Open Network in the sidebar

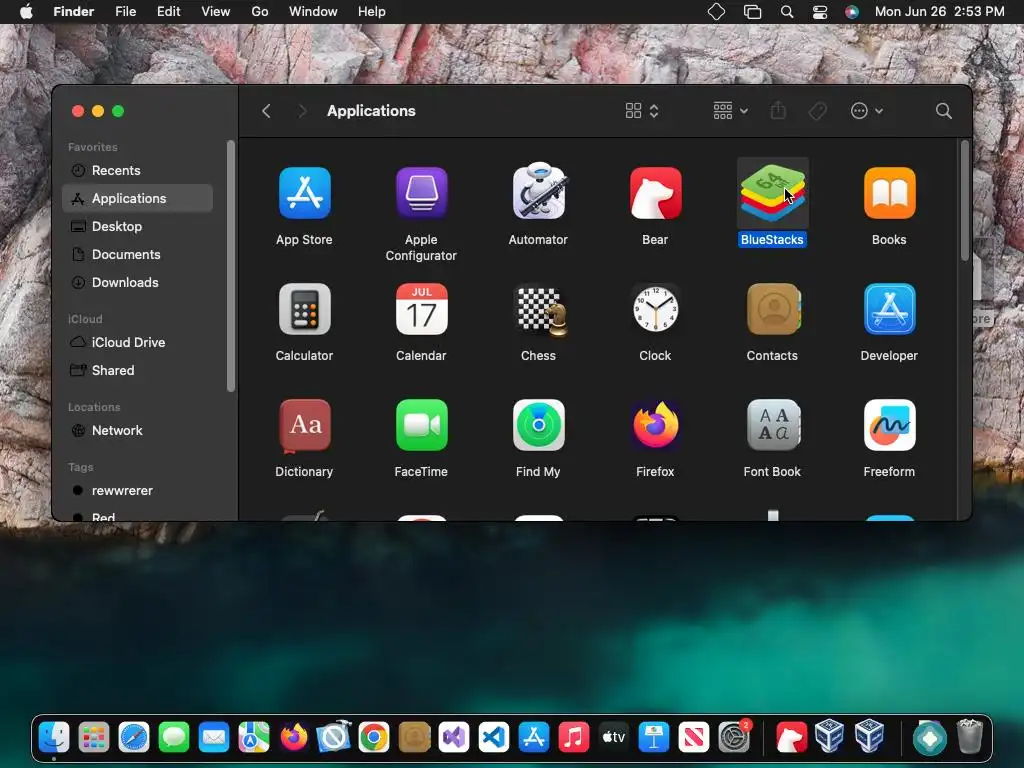(x=138, y=430)
